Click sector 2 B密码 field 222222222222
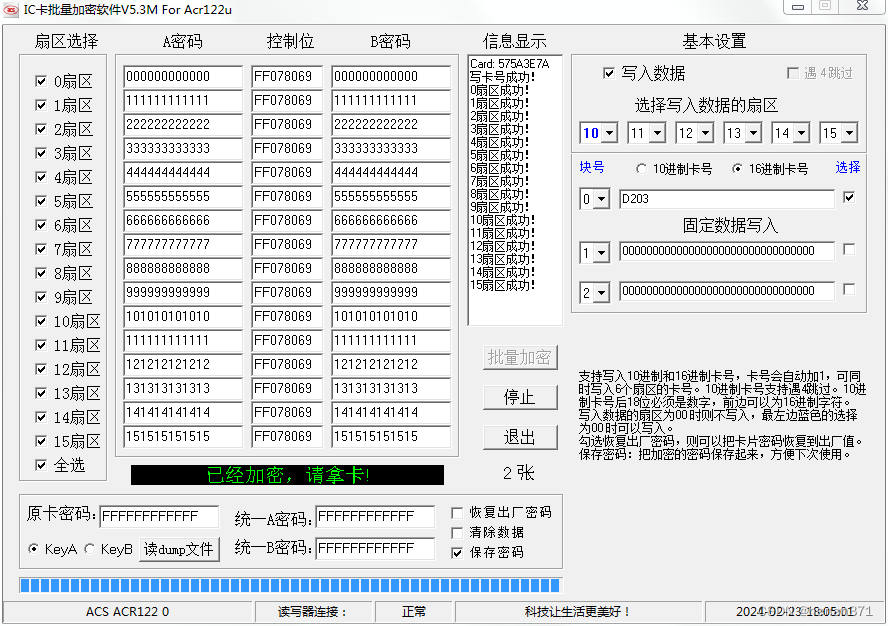The image size is (888, 626). [x=391, y=125]
